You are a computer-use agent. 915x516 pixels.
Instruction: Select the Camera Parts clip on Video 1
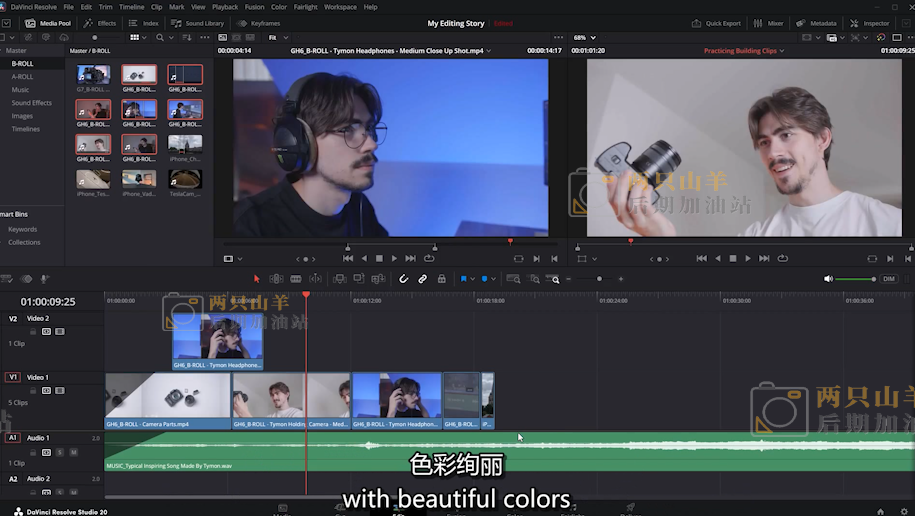167,401
